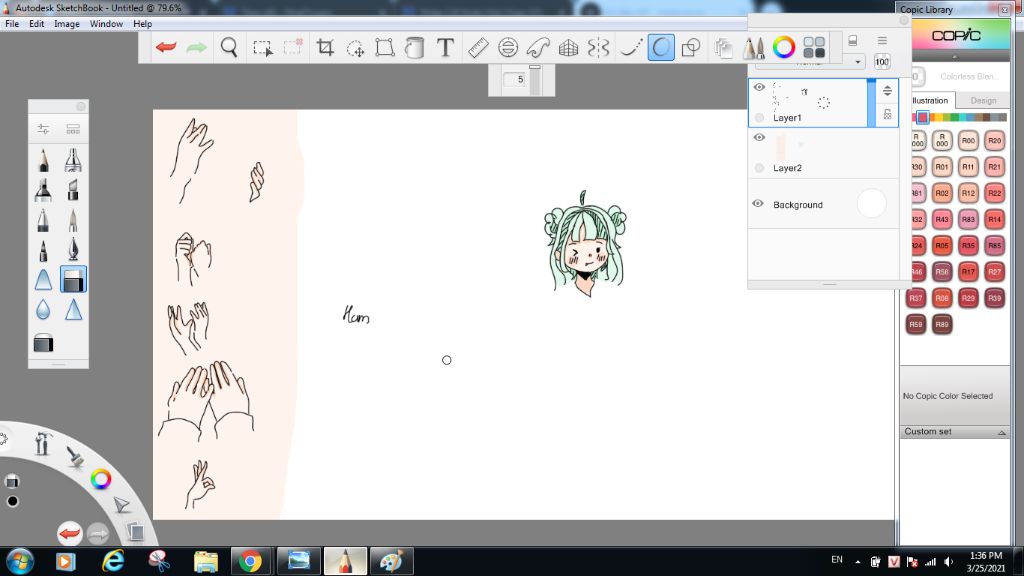The width and height of the screenshot is (1024, 576).
Task: Open the File menu
Action: (12, 24)
